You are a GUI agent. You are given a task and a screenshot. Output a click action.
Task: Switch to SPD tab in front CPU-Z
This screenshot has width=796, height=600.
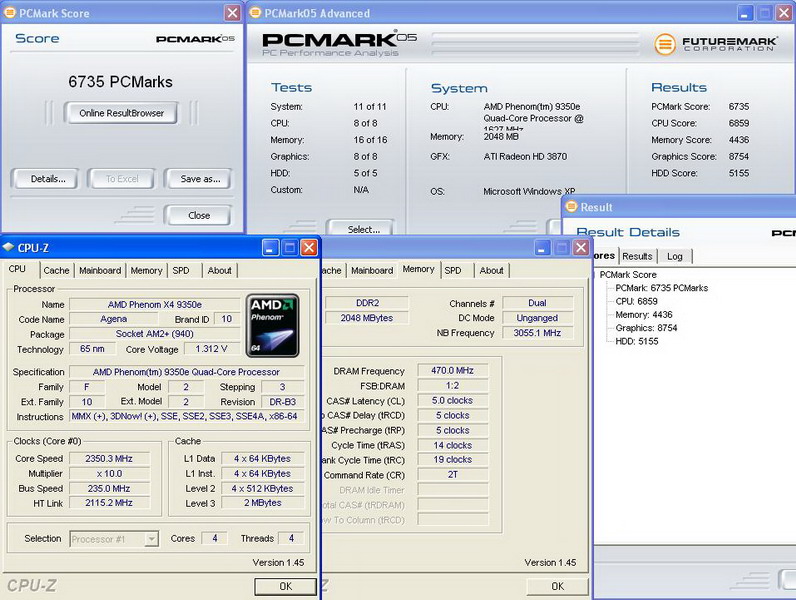tap(181, 271)
